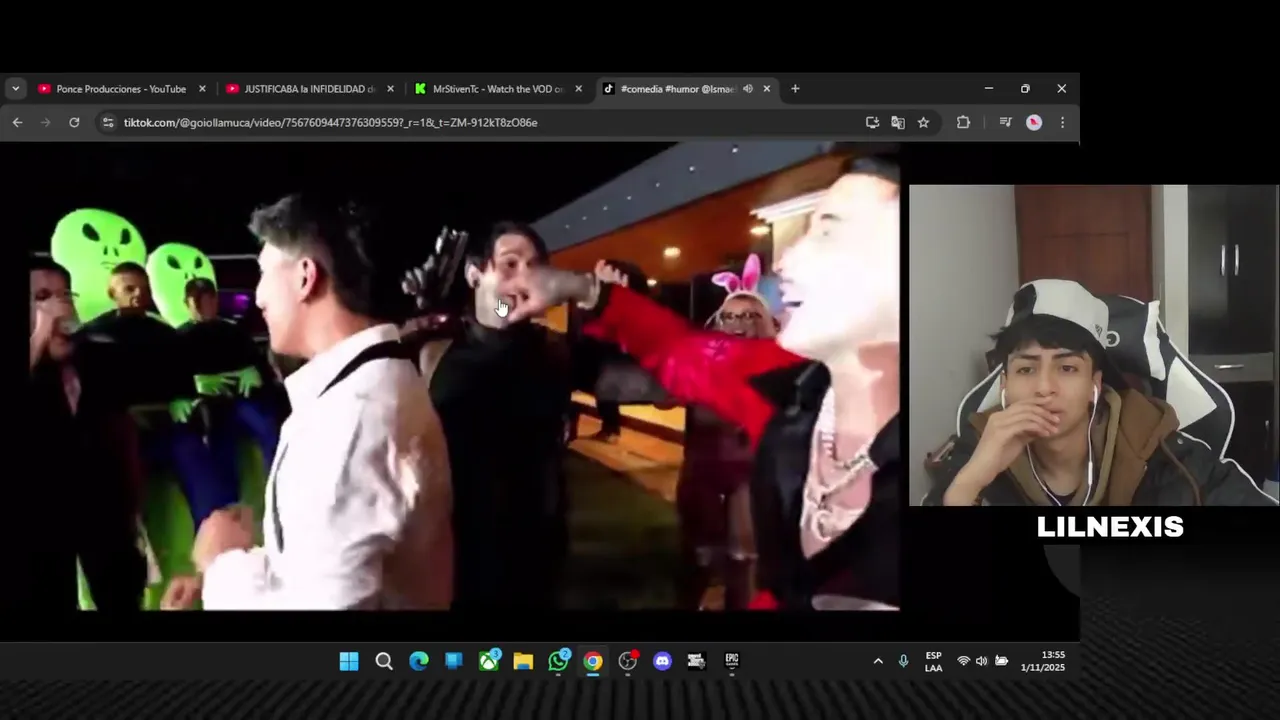Close the JUSTIFICABA la INFIDELIDAD tab

[x=390, y=89]
